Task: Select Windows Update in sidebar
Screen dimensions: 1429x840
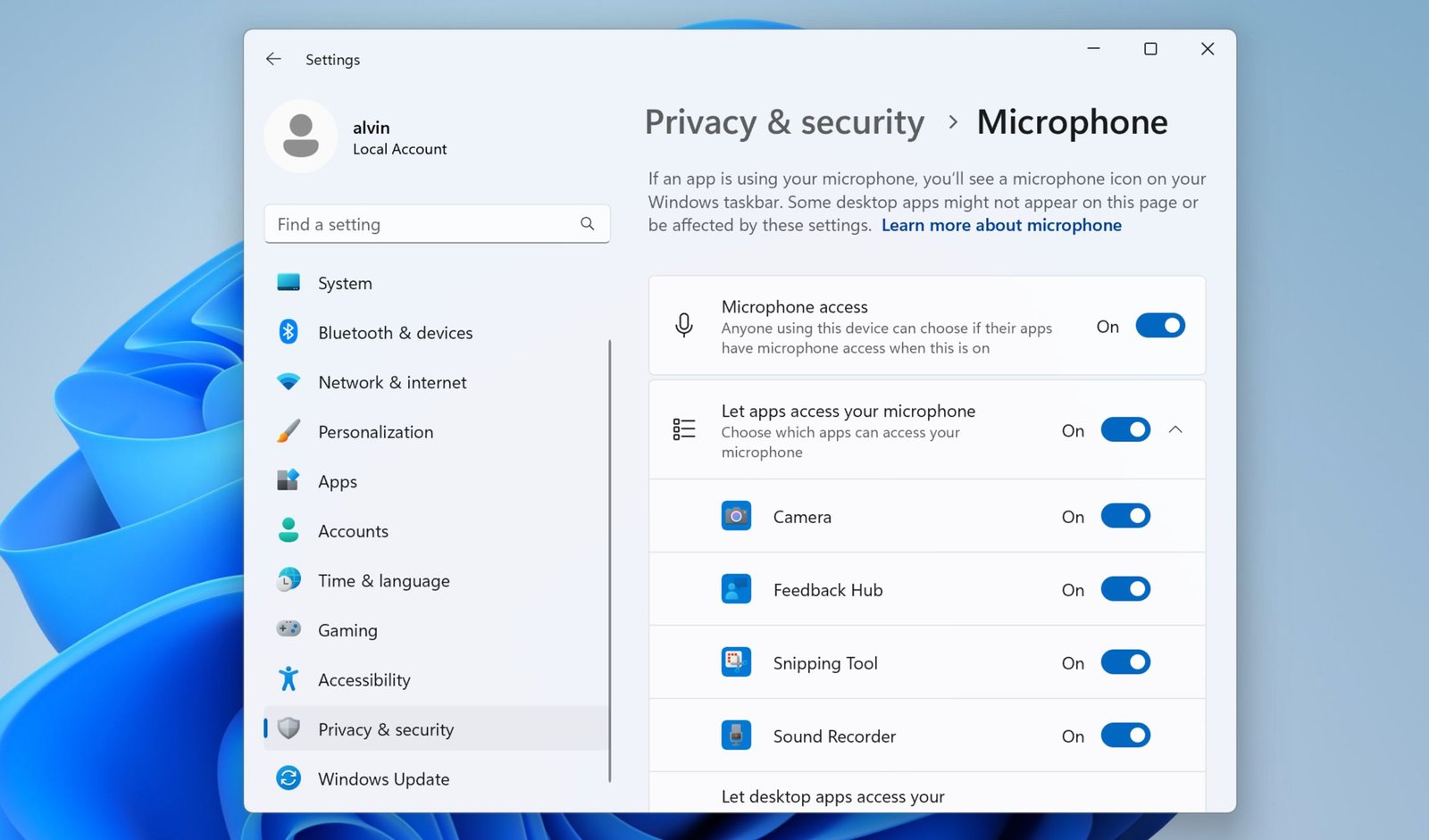Action: click(437, 778)
